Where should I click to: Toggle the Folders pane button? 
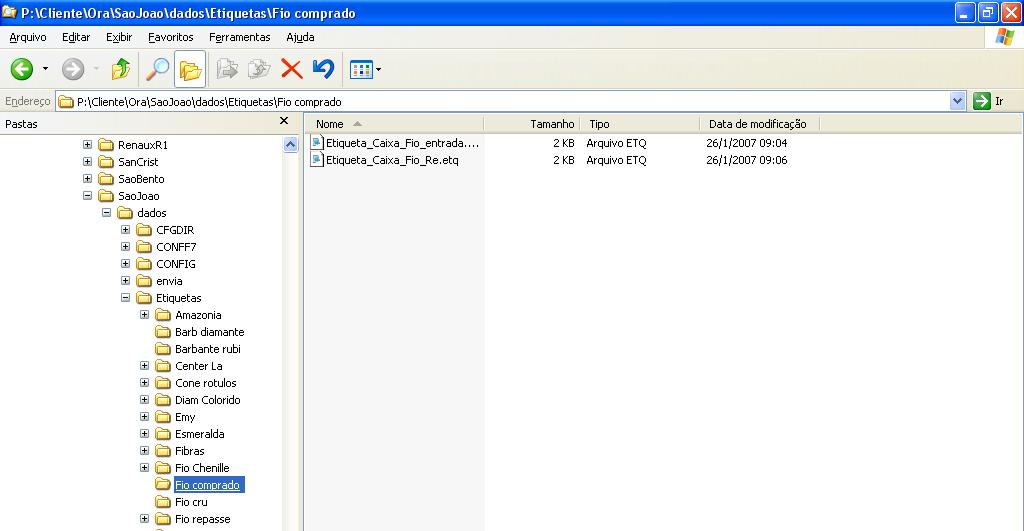[190, 69]
